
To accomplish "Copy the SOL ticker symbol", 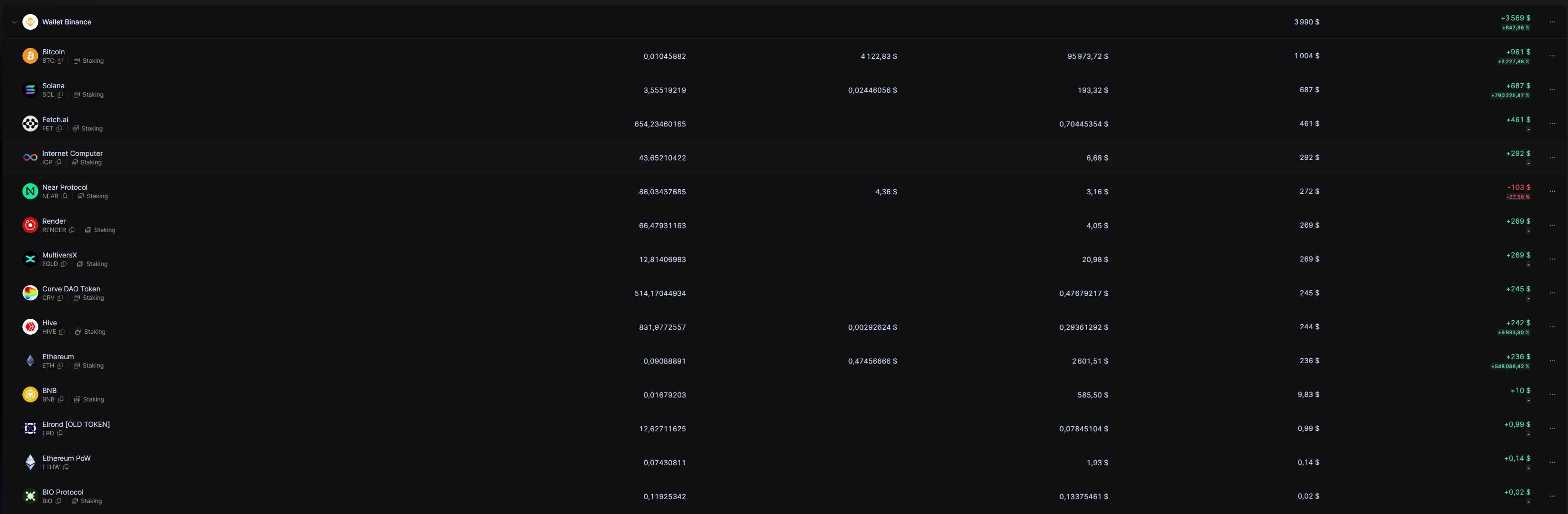I will [x=60, y=95].
